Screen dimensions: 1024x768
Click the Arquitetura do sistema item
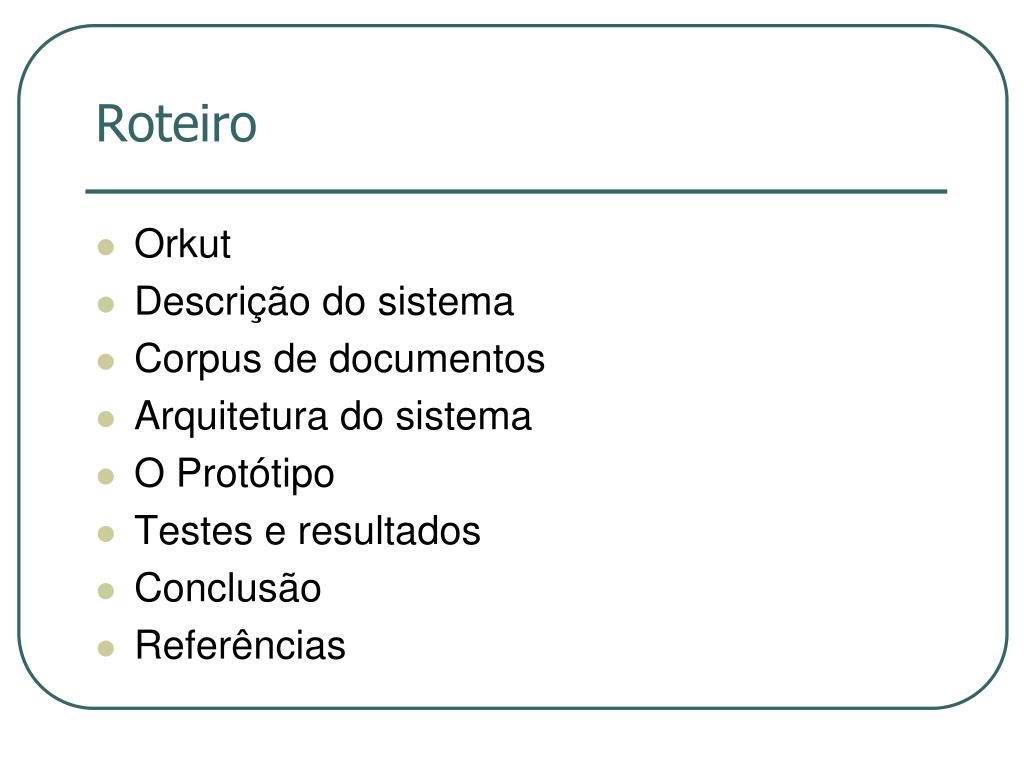click(x=333, y=417)
